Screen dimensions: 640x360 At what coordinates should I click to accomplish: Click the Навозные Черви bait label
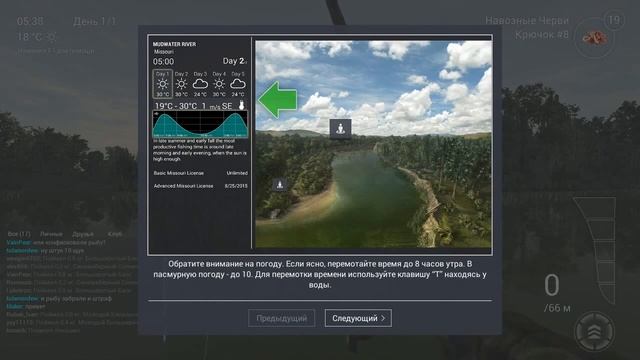pos(527,20)
